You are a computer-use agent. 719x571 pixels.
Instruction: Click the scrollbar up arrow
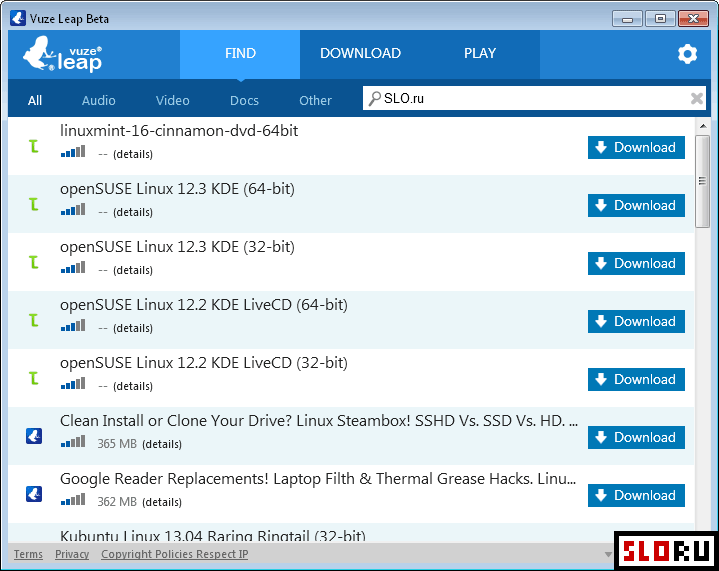(703, 126)
